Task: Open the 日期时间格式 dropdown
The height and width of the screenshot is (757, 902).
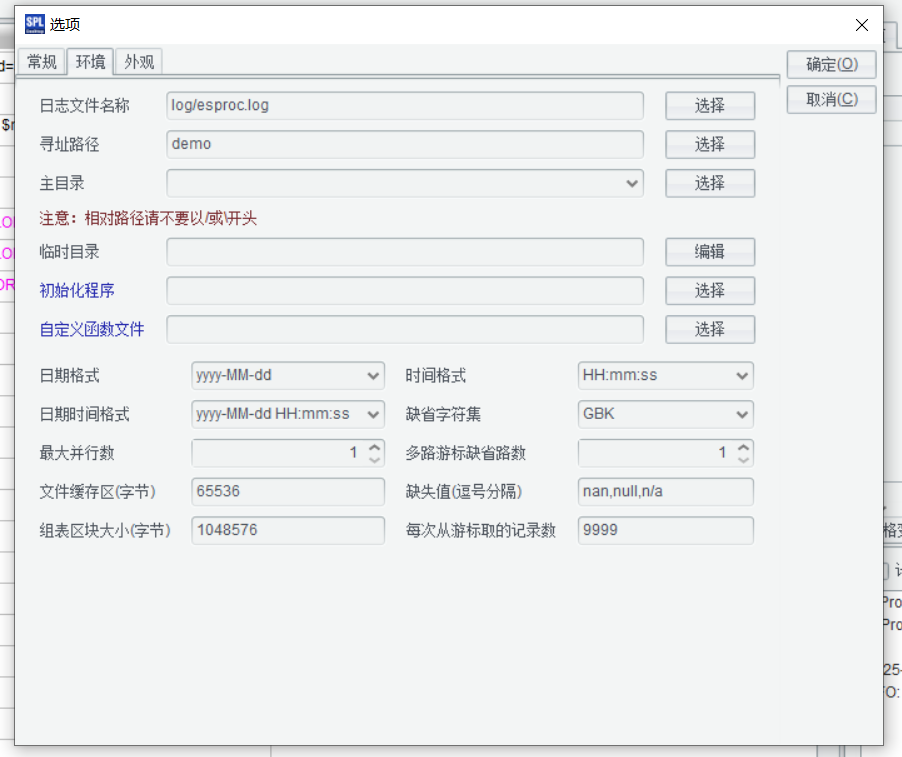Action: (x=288, y=414)
